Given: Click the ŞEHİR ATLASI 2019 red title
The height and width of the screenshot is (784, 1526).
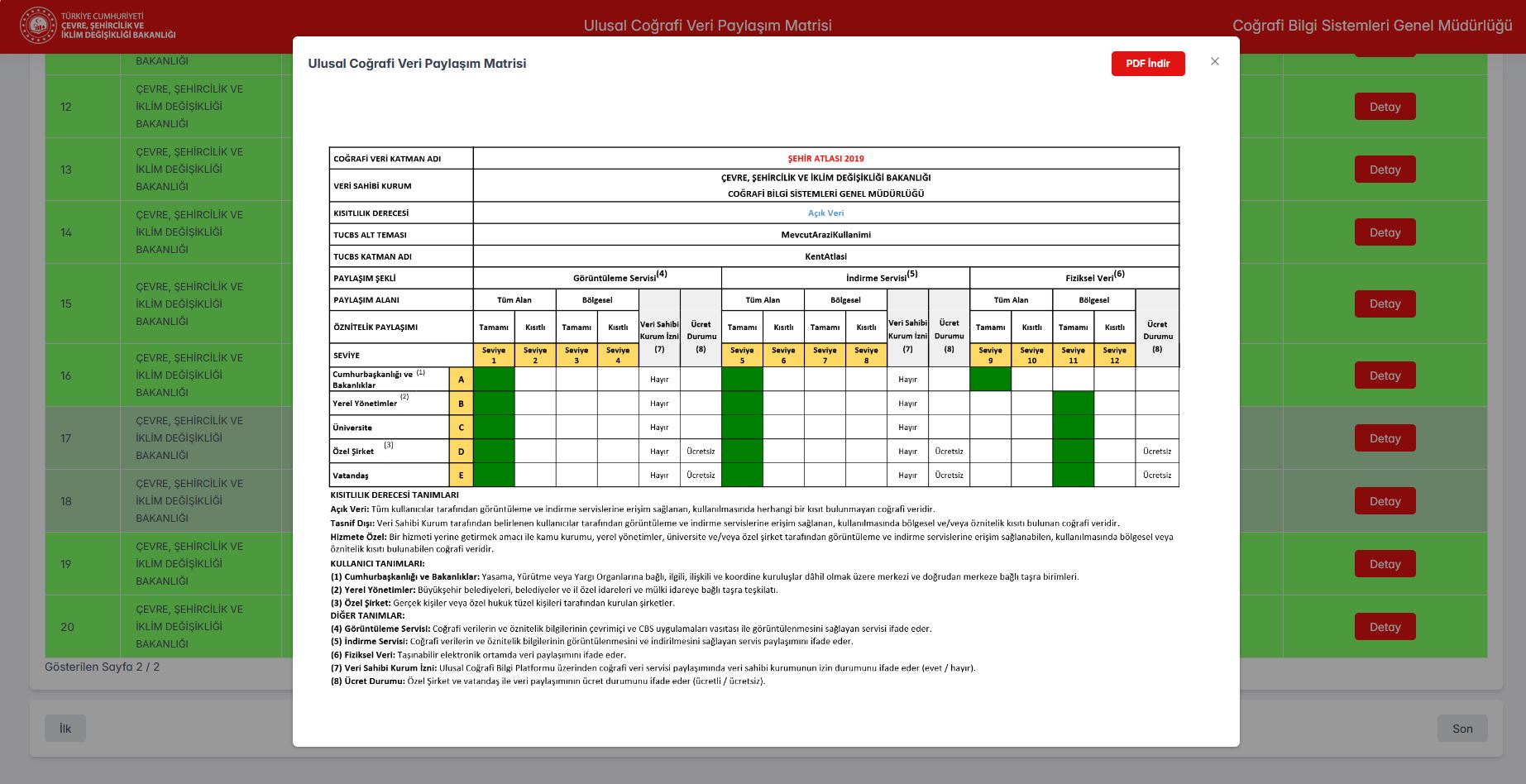Looking at the screenshot, I should pyautogui.click(x=825, y=159).
